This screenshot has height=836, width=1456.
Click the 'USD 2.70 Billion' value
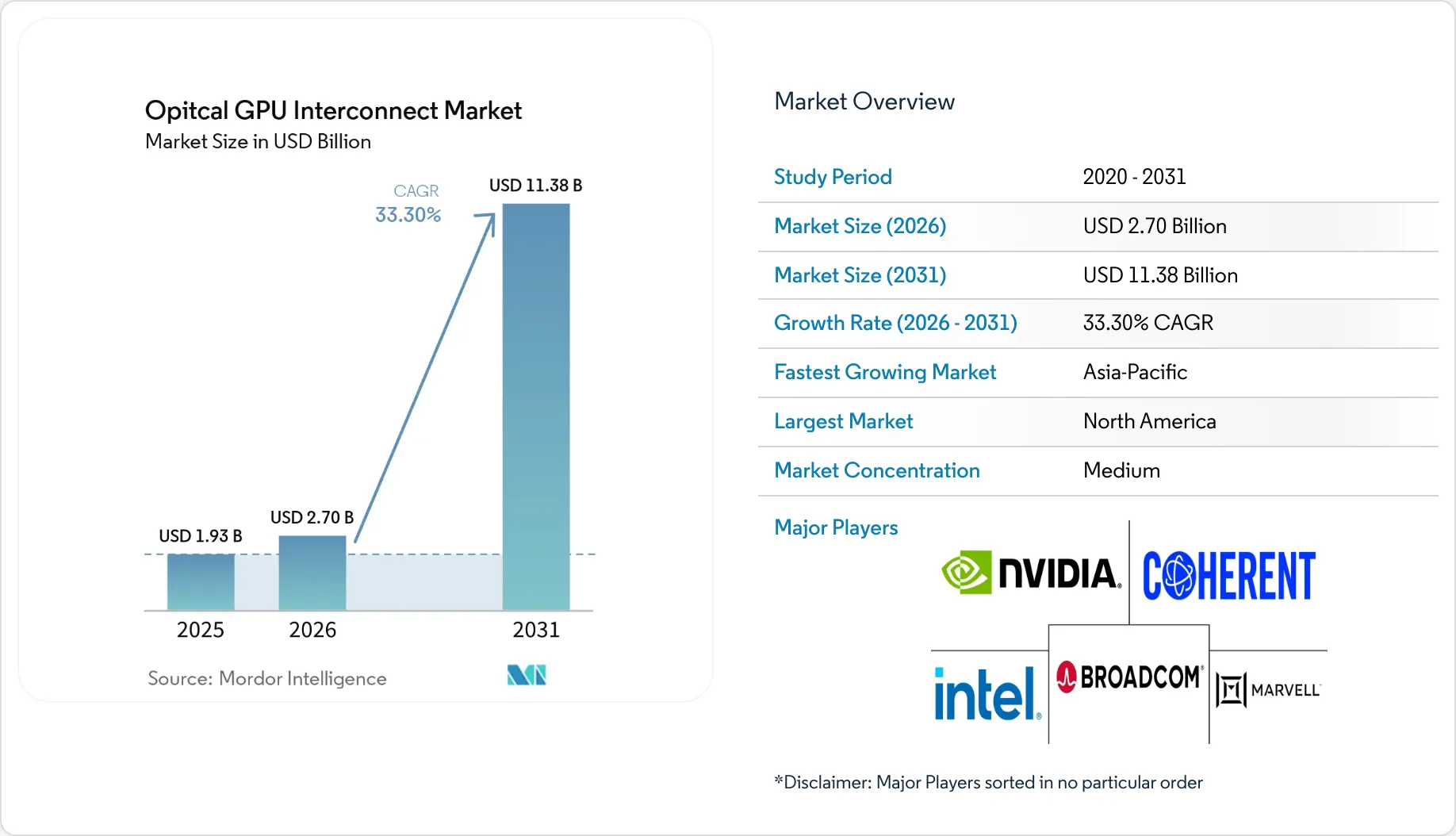(x=1155, y=226)
